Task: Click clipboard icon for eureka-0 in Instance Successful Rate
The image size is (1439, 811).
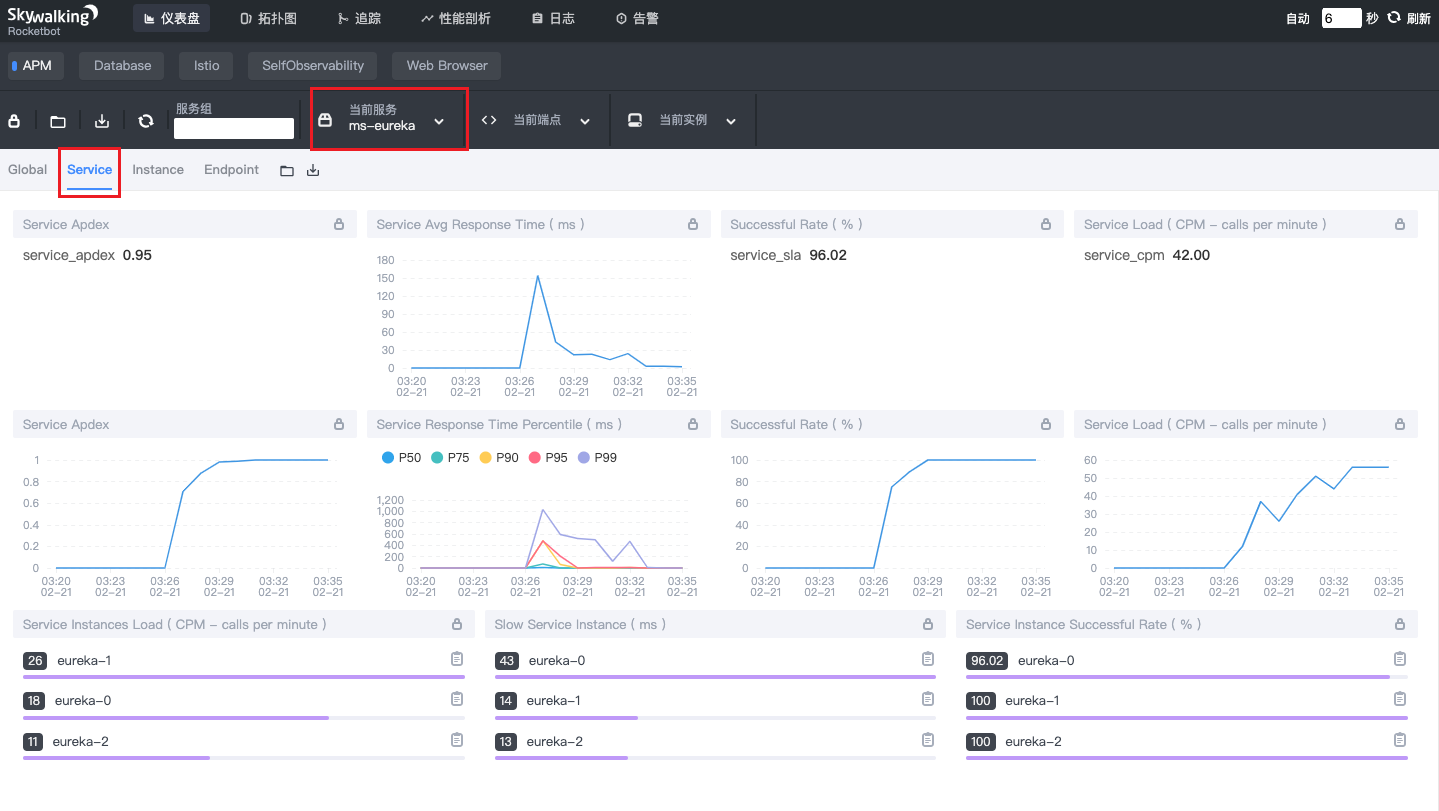Action: pyautogui.click(x=1400, y=659)
